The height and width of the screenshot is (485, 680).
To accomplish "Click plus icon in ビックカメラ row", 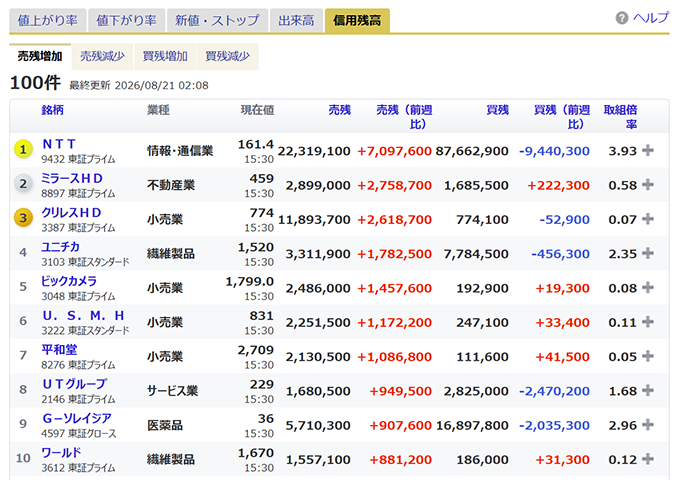I will coord(648,288).
